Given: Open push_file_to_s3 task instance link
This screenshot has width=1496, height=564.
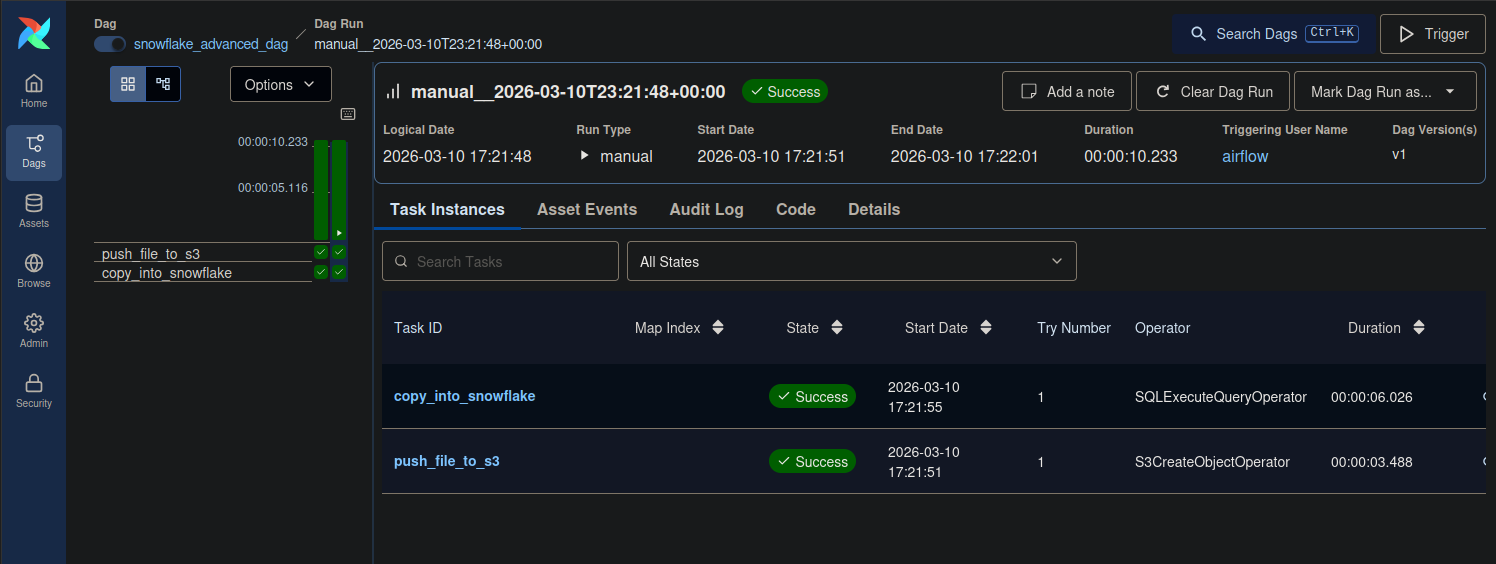Looking at the screenshot, I should coord(447,461).
